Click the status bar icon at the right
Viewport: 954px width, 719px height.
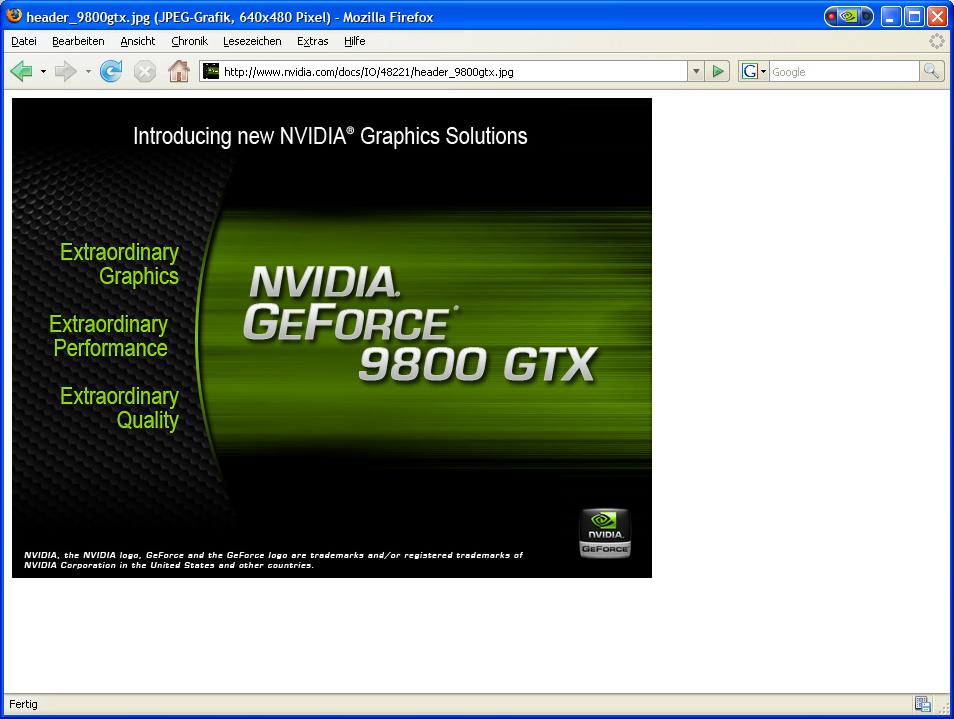pos(922,704)
